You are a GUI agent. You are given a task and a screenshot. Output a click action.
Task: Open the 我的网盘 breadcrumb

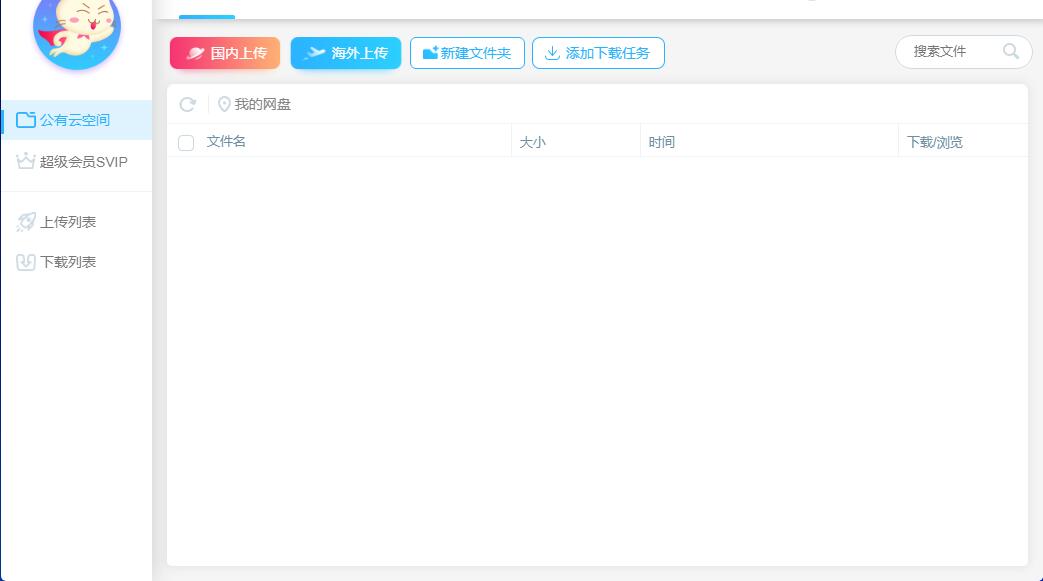[263, 104]
